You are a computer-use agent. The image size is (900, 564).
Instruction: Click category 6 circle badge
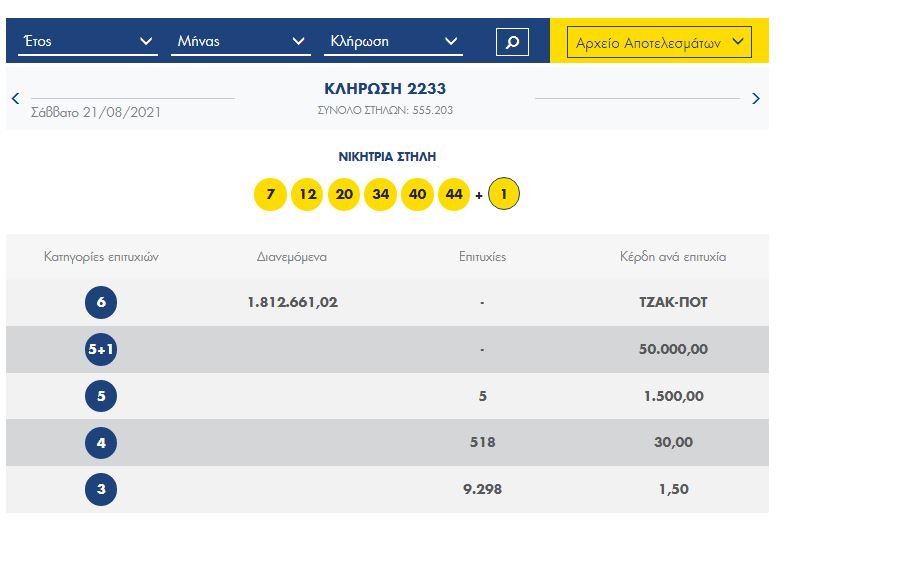101,303
